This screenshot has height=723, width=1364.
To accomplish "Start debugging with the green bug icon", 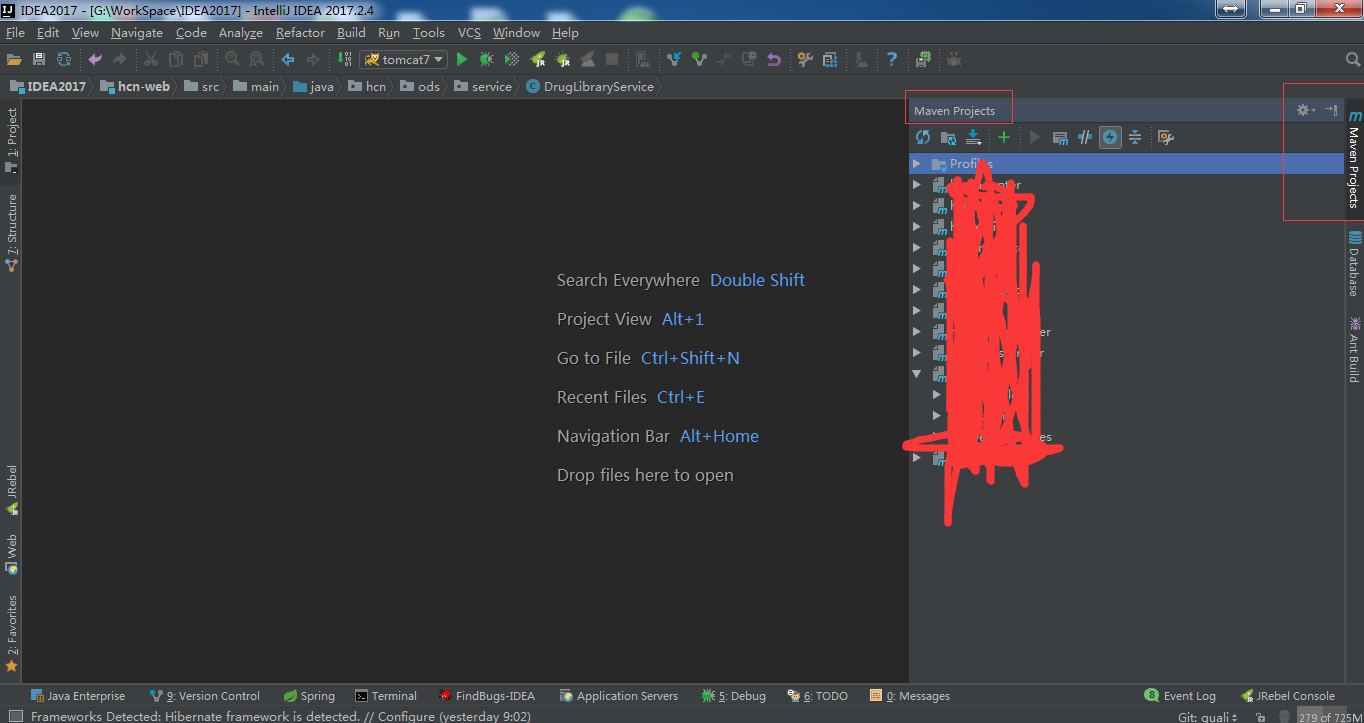I will [487, 60].
